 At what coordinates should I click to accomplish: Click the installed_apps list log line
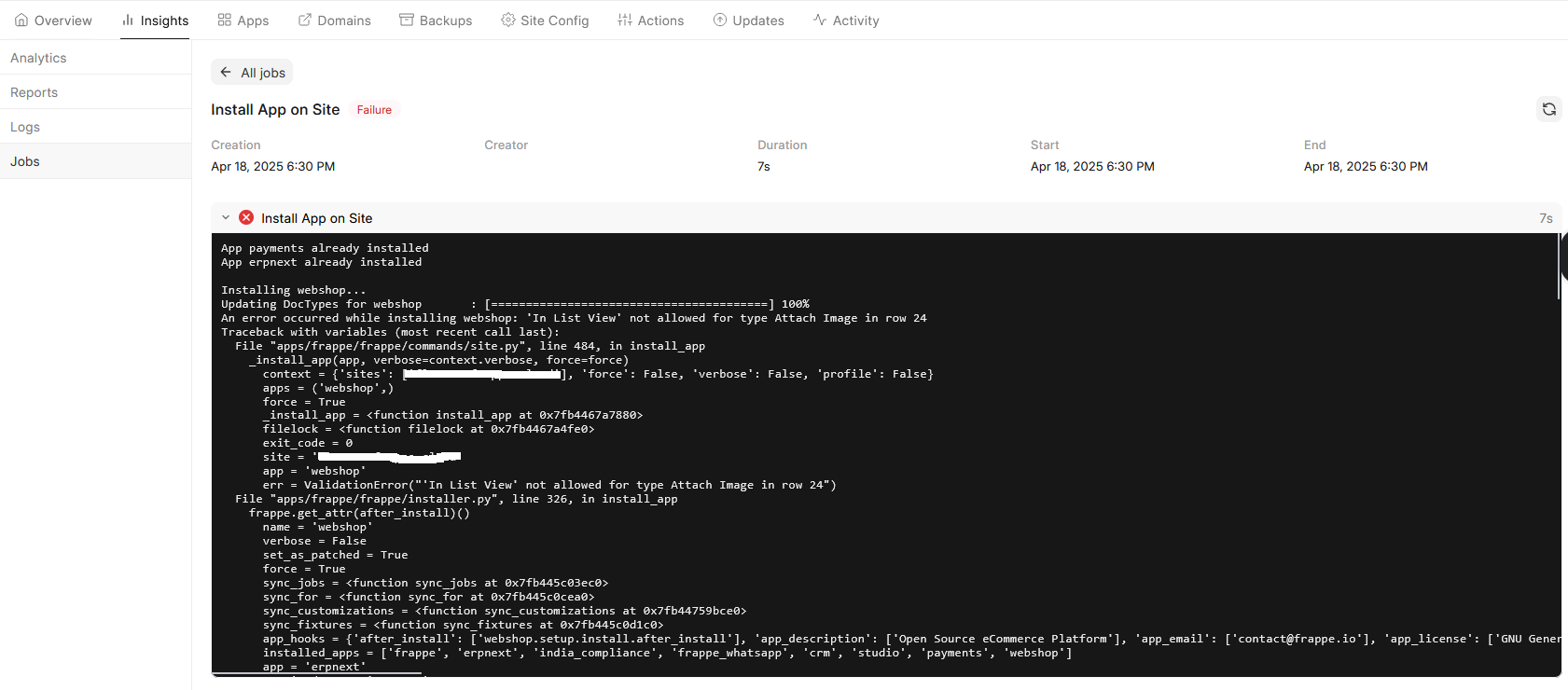coord(667,653)
